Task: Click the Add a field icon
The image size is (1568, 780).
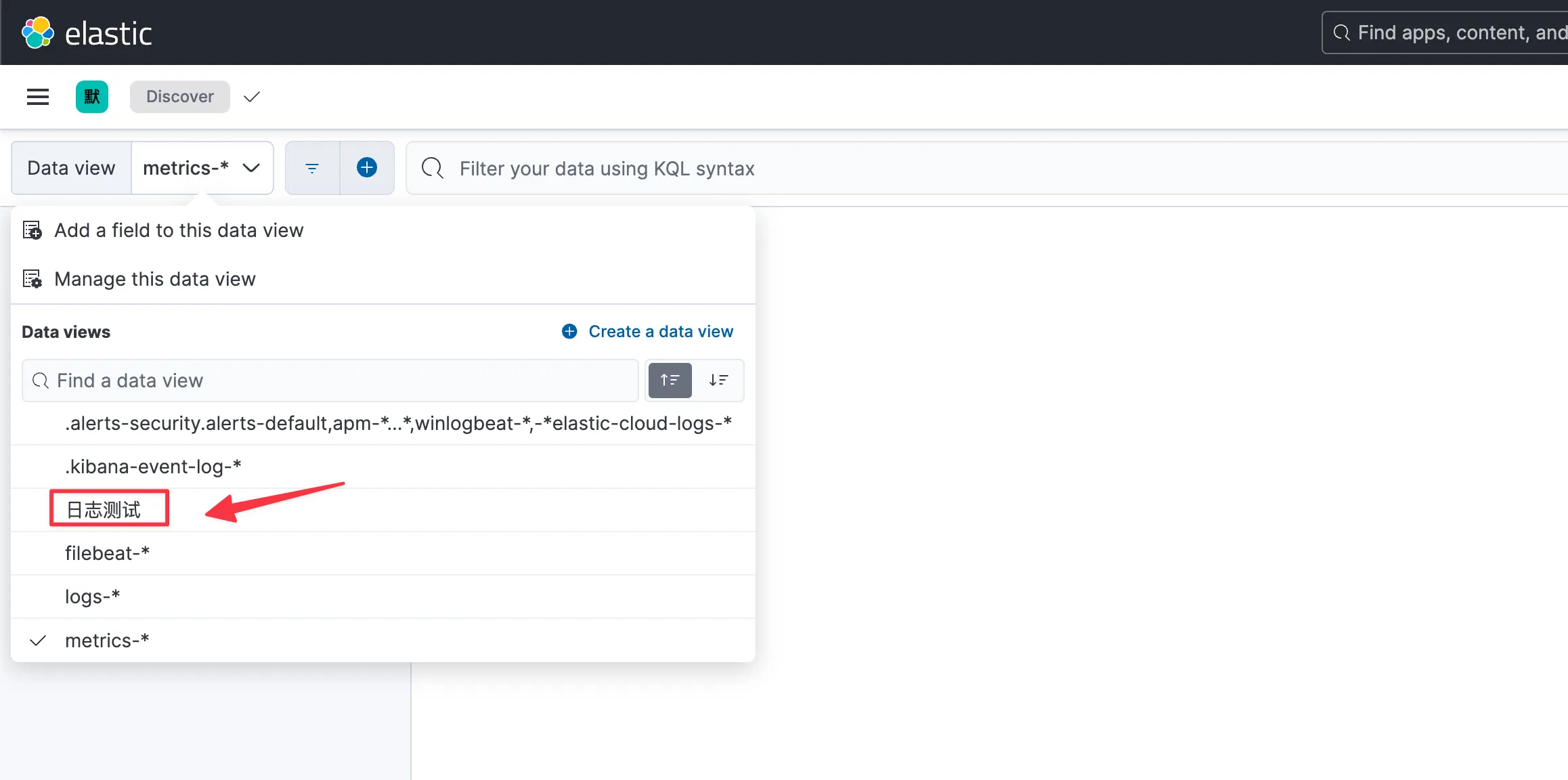Action: (x=32, y=230)
